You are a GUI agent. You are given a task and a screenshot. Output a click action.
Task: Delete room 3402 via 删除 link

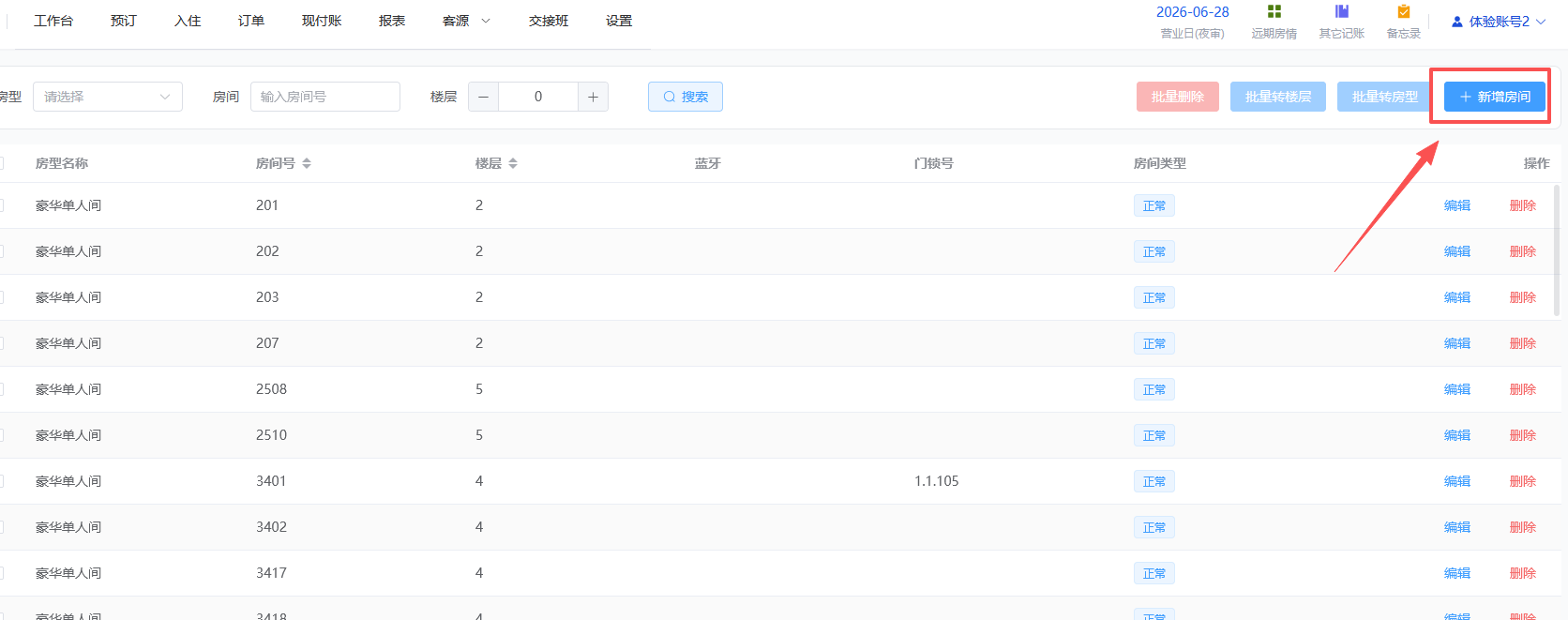(x=1523, y=527)
